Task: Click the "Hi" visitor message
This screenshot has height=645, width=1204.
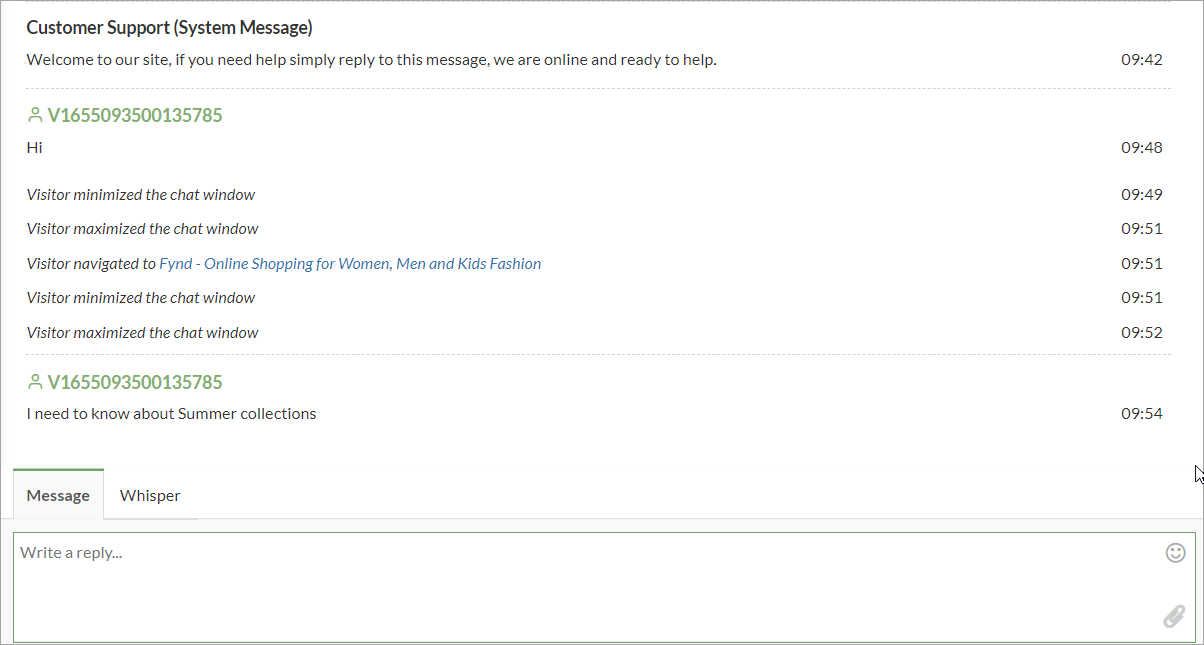Action: click(34, 148)
